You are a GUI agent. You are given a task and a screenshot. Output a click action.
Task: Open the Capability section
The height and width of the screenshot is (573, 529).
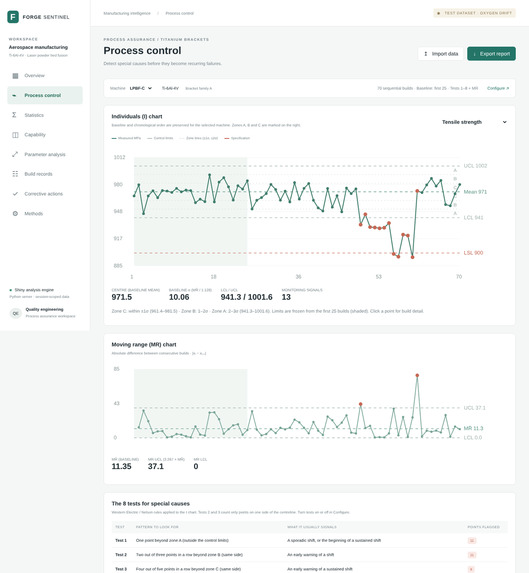click(x=45, y=135)
